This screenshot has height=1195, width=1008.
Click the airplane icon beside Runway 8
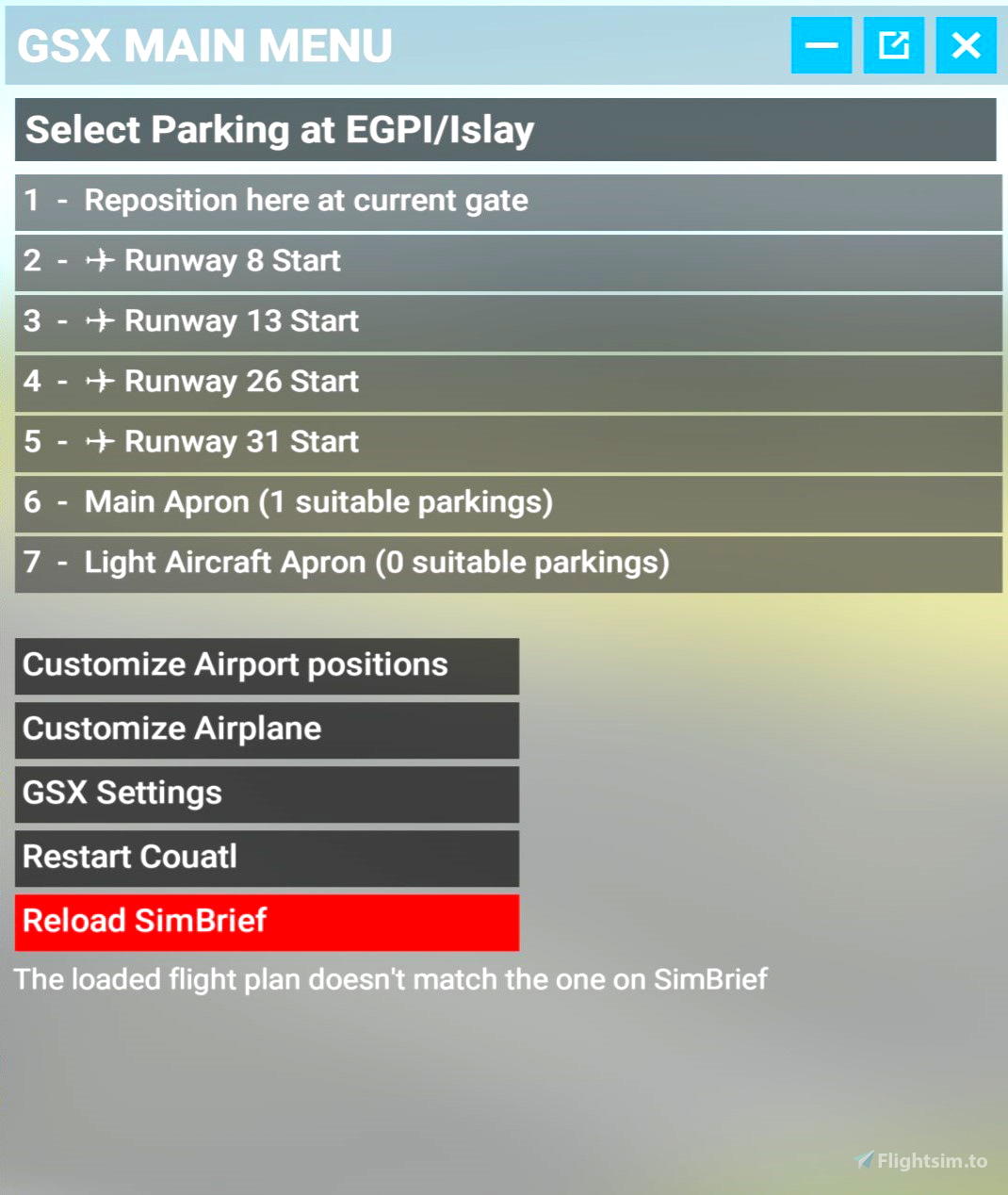click(x=100, y=261)
